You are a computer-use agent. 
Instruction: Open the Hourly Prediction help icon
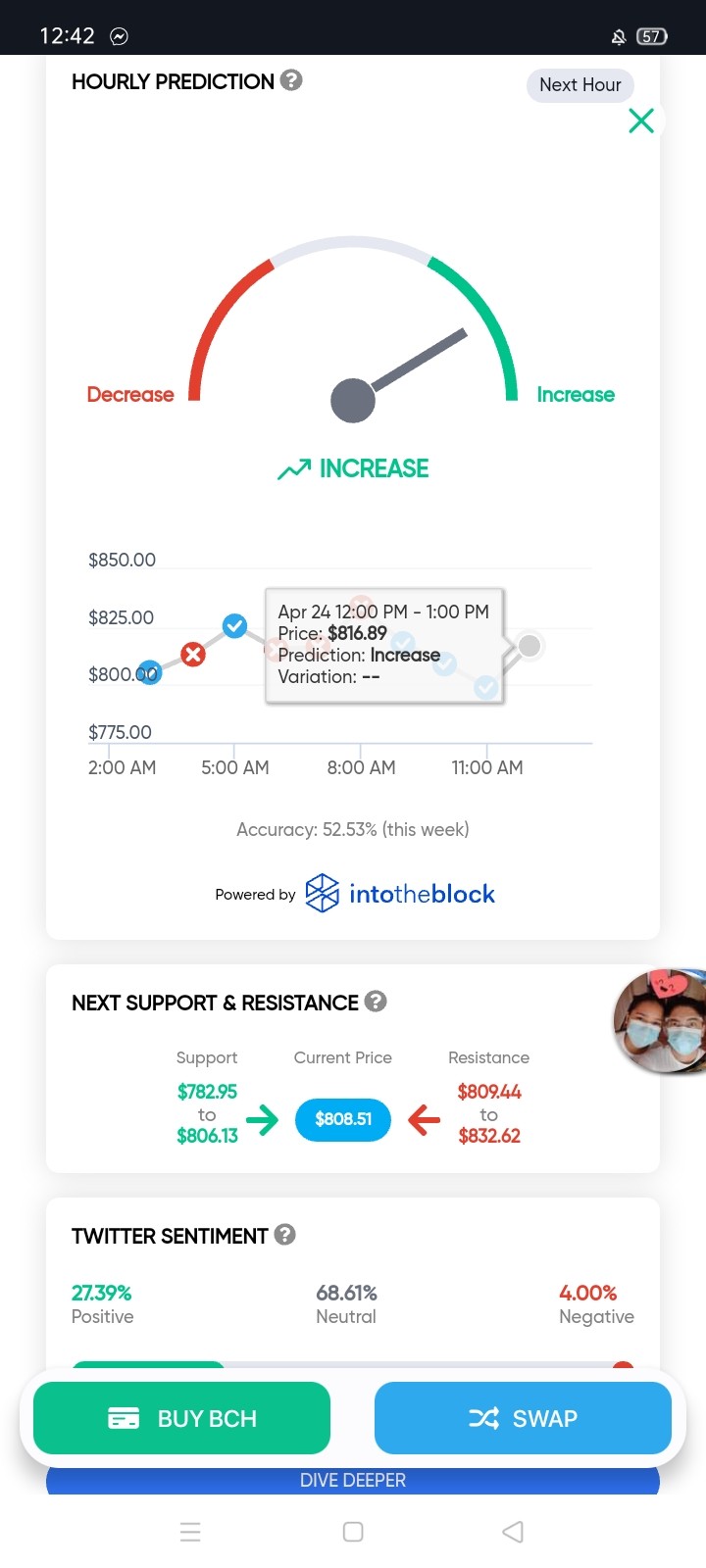click(x=291, y=80)
